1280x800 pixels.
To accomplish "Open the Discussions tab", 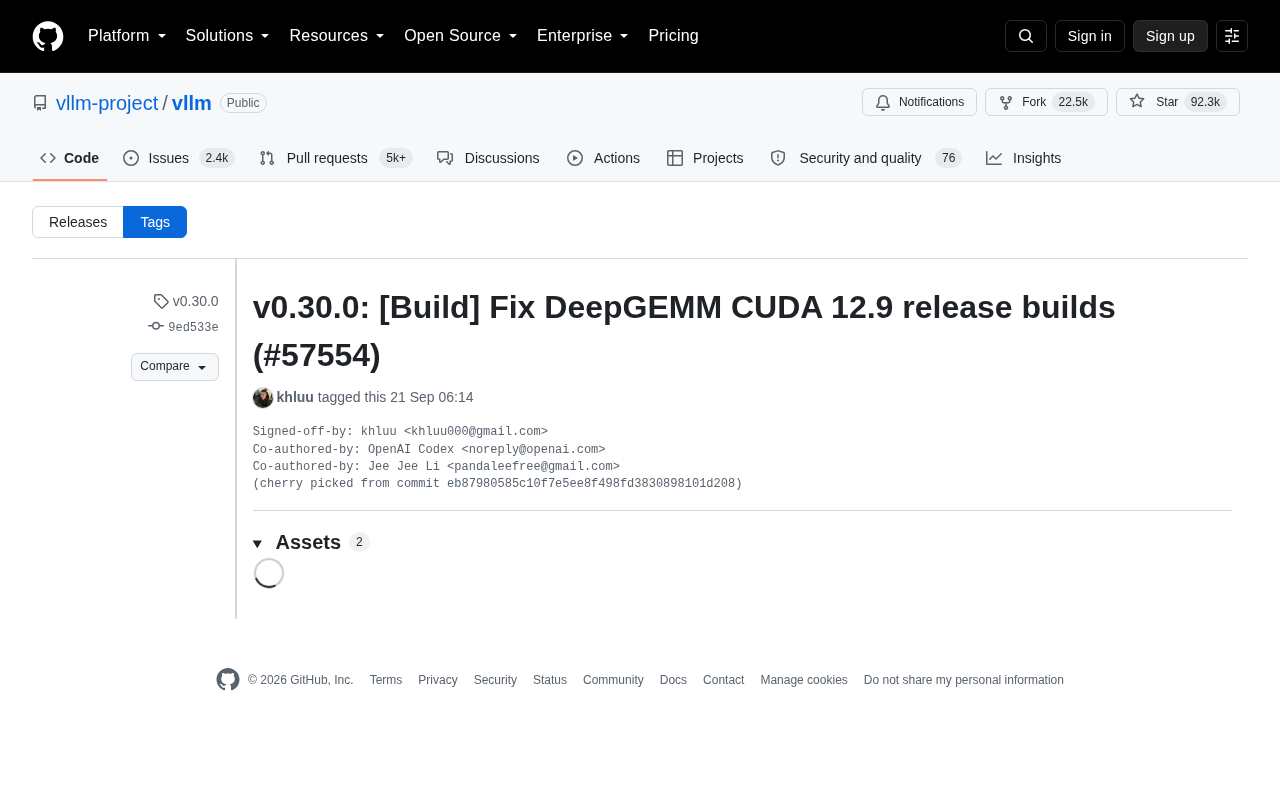I will 488,158.
